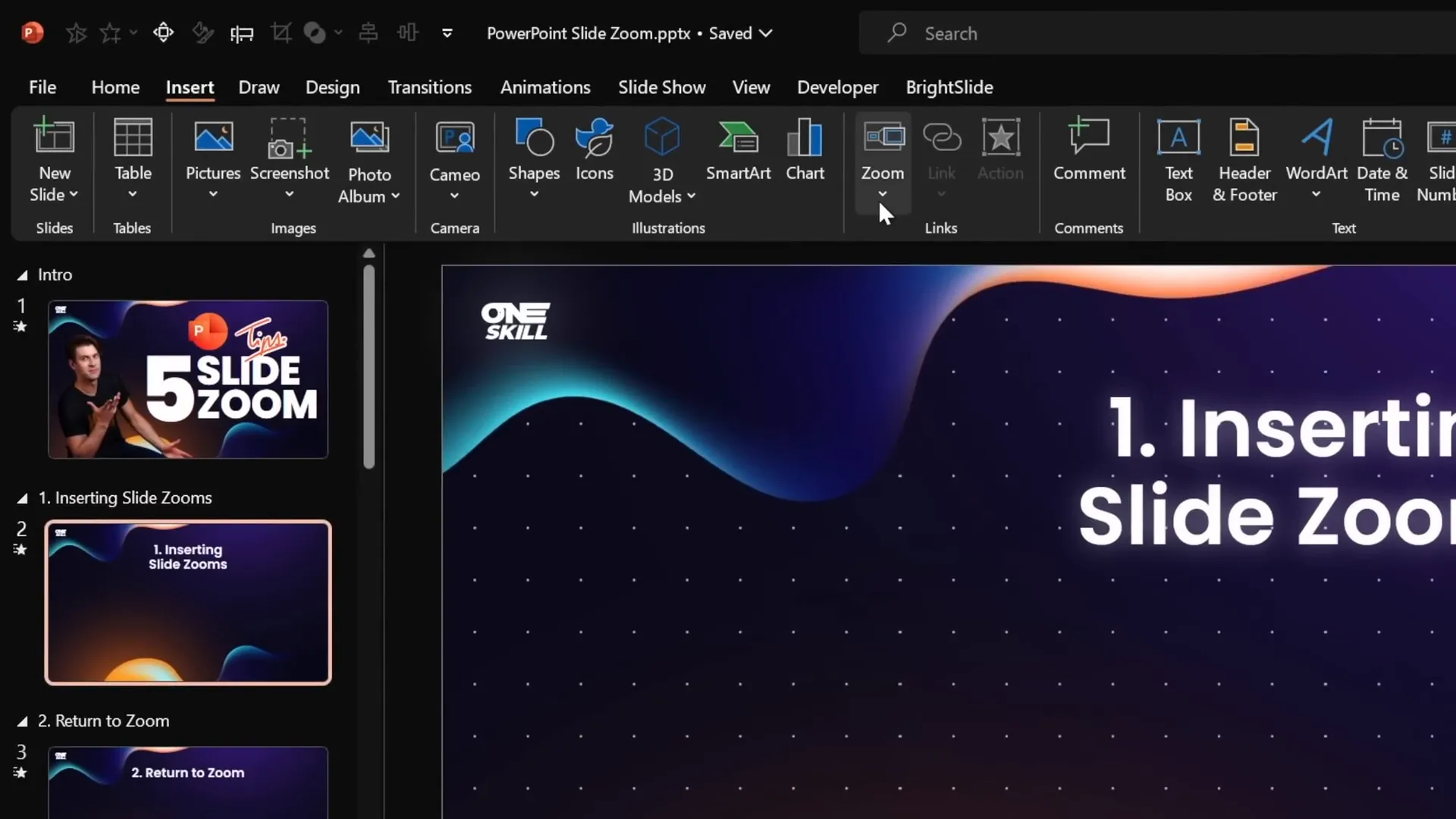Click the slide panel scrollbar thumb
Viewport: 1456px width, 819px height.
pos(369,367)
